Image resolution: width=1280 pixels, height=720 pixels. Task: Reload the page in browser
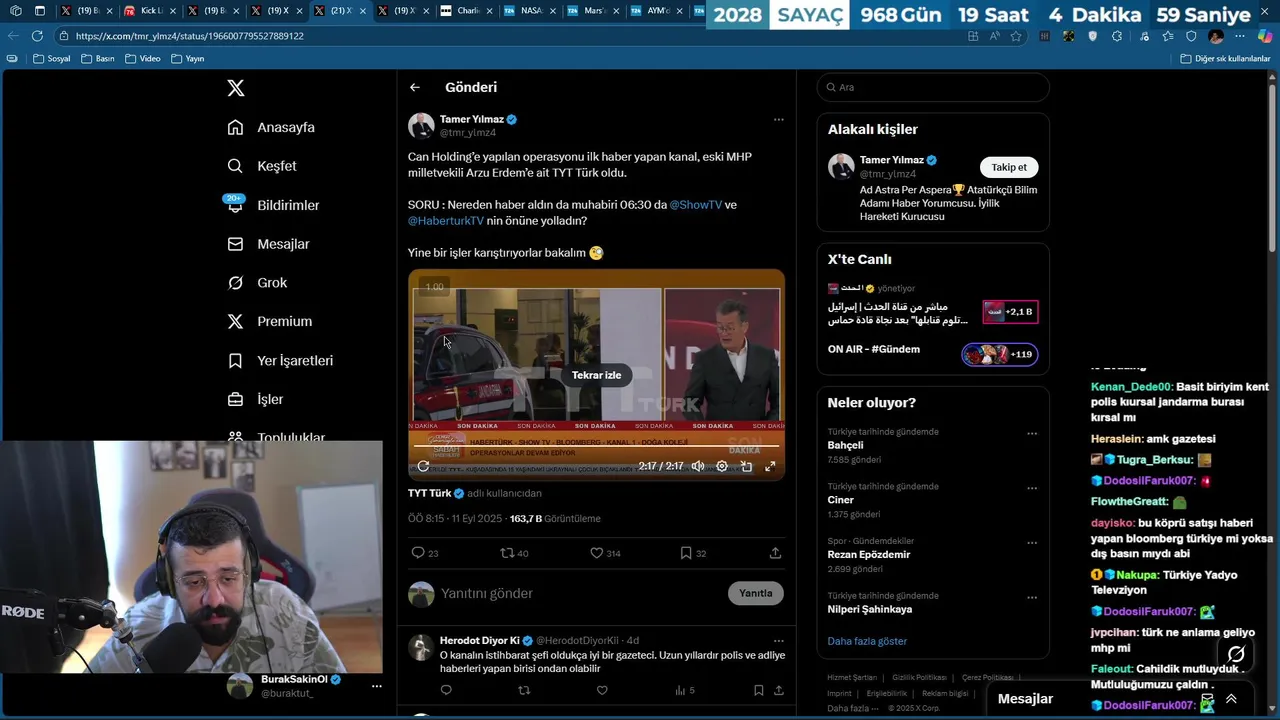37,35
